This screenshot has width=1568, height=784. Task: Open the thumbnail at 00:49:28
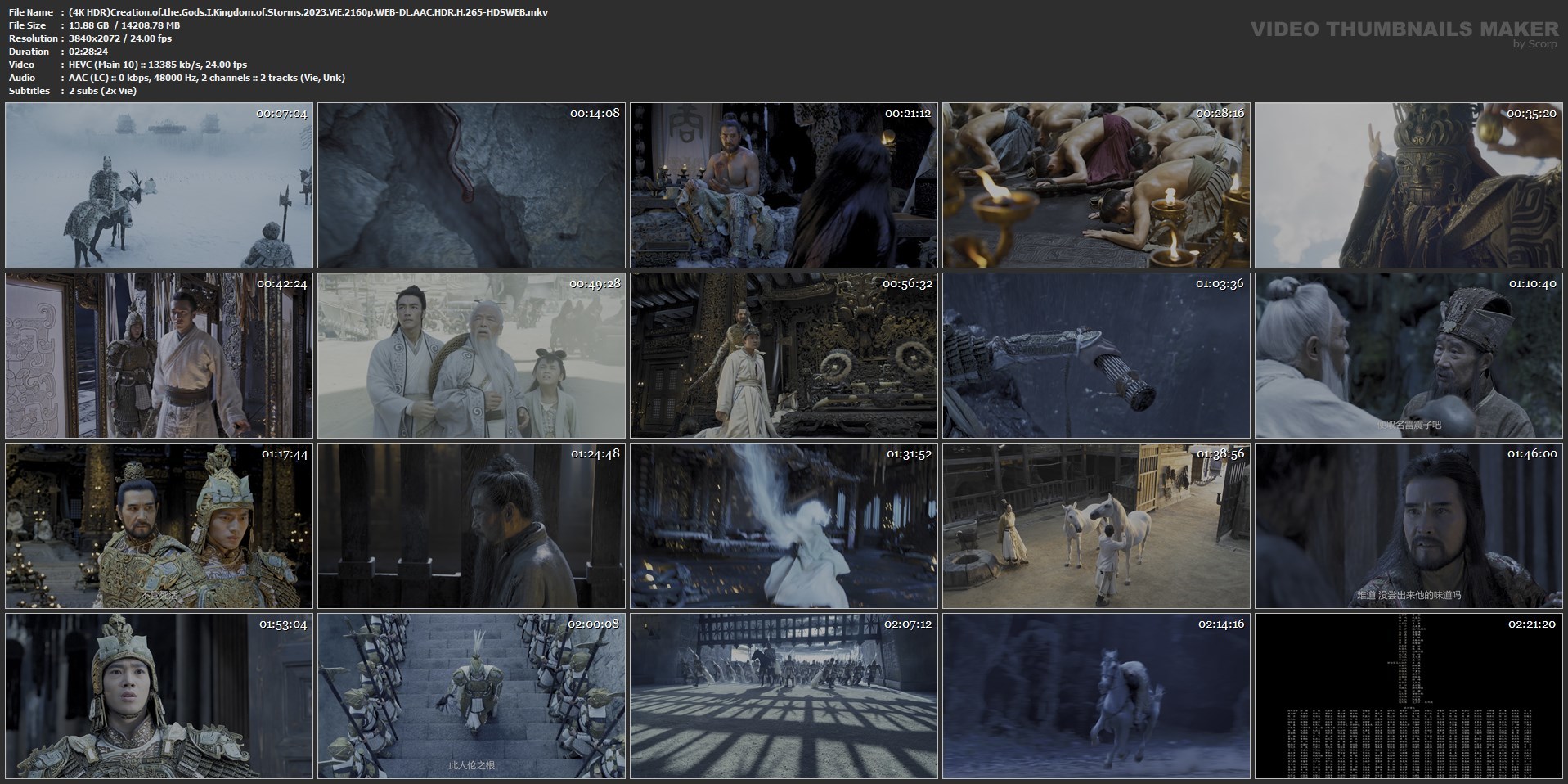tap(471, 355)
